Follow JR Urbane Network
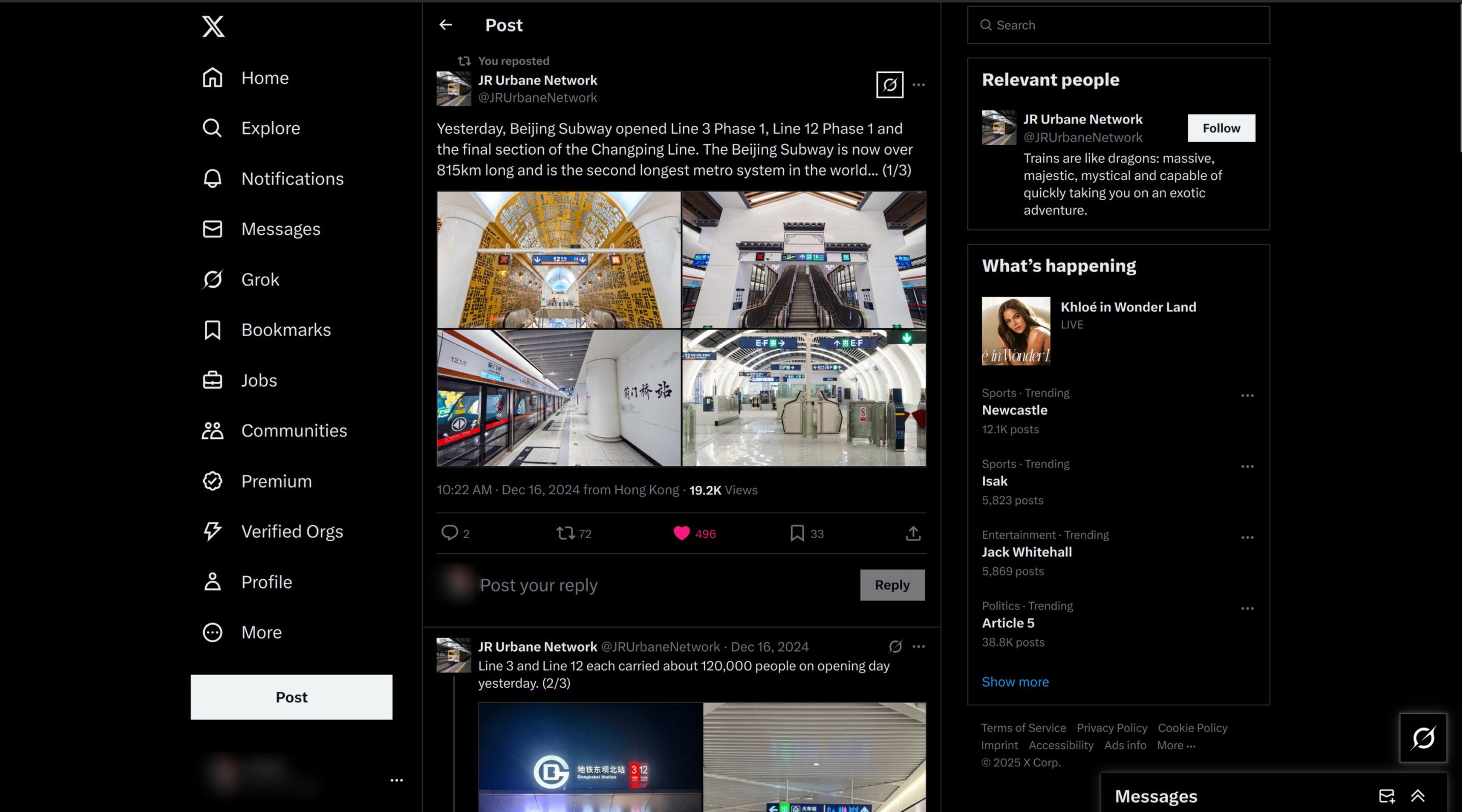 click(x=1221, y=128)
